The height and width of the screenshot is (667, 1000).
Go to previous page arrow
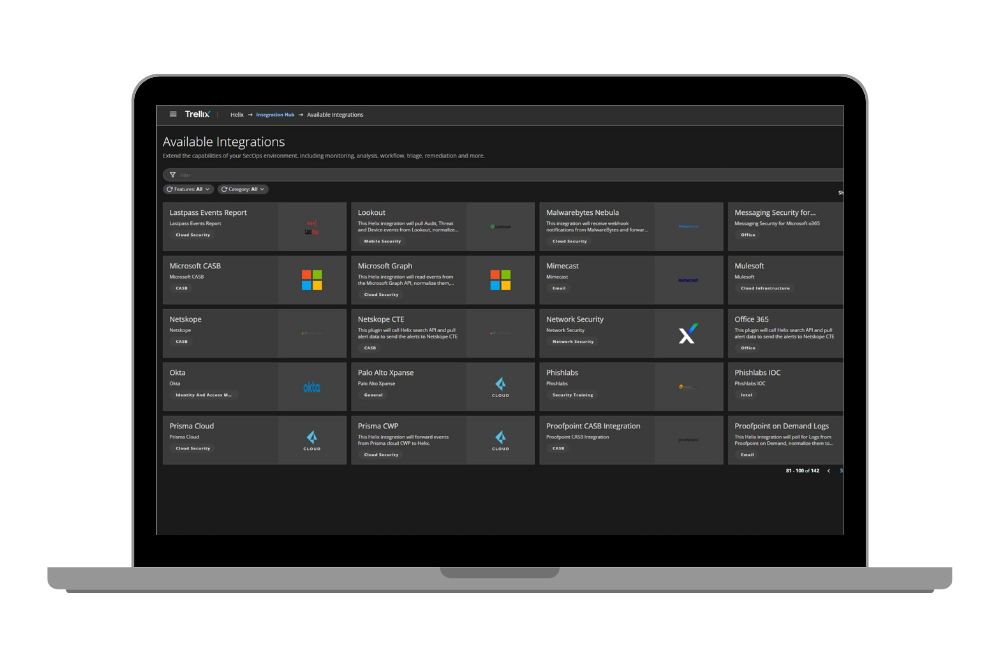[x=828, y=471]
